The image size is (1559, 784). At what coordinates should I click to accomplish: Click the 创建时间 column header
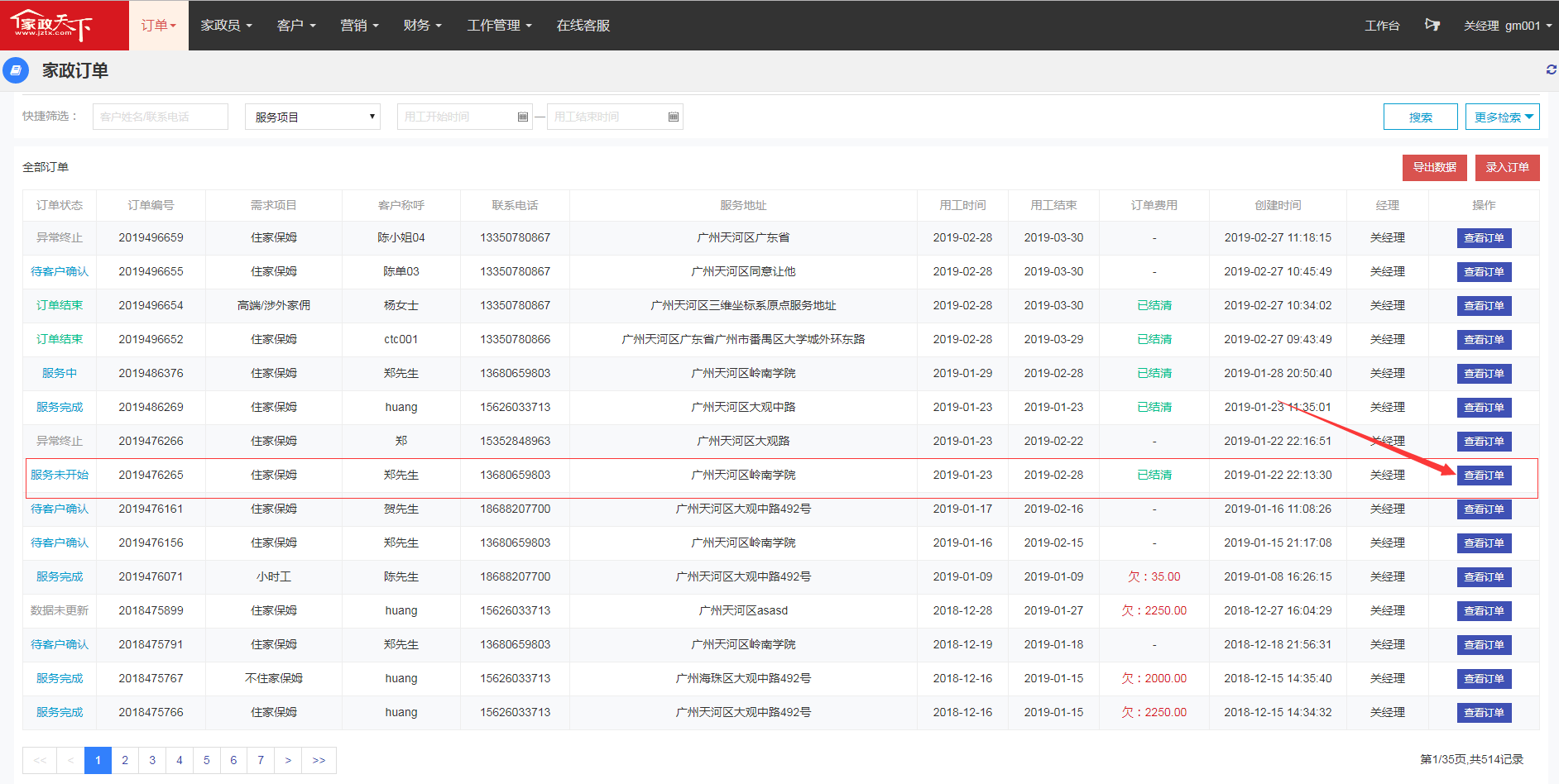tap(1278, 205)
